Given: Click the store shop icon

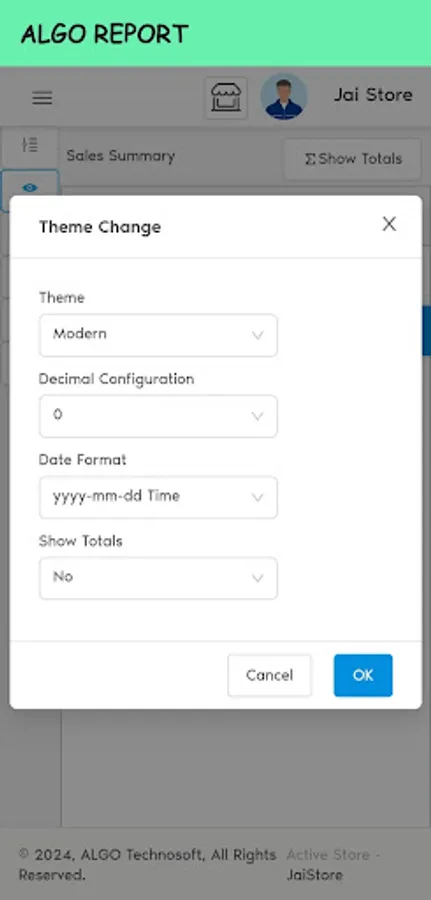Looking at the screenshot, I should pyautogui.click(x=226, y=98).
